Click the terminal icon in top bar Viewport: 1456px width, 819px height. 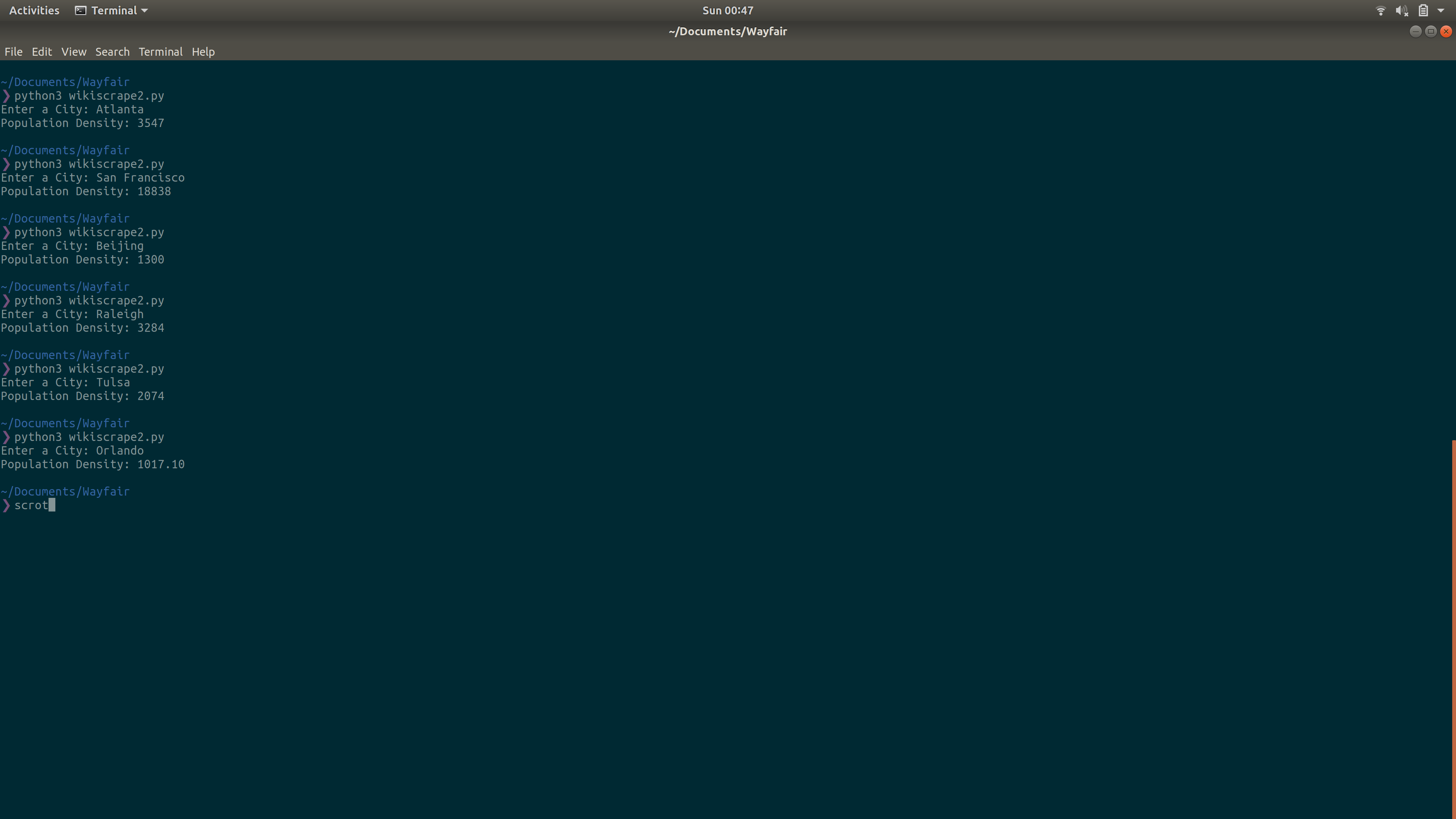(x=81, y=10)
